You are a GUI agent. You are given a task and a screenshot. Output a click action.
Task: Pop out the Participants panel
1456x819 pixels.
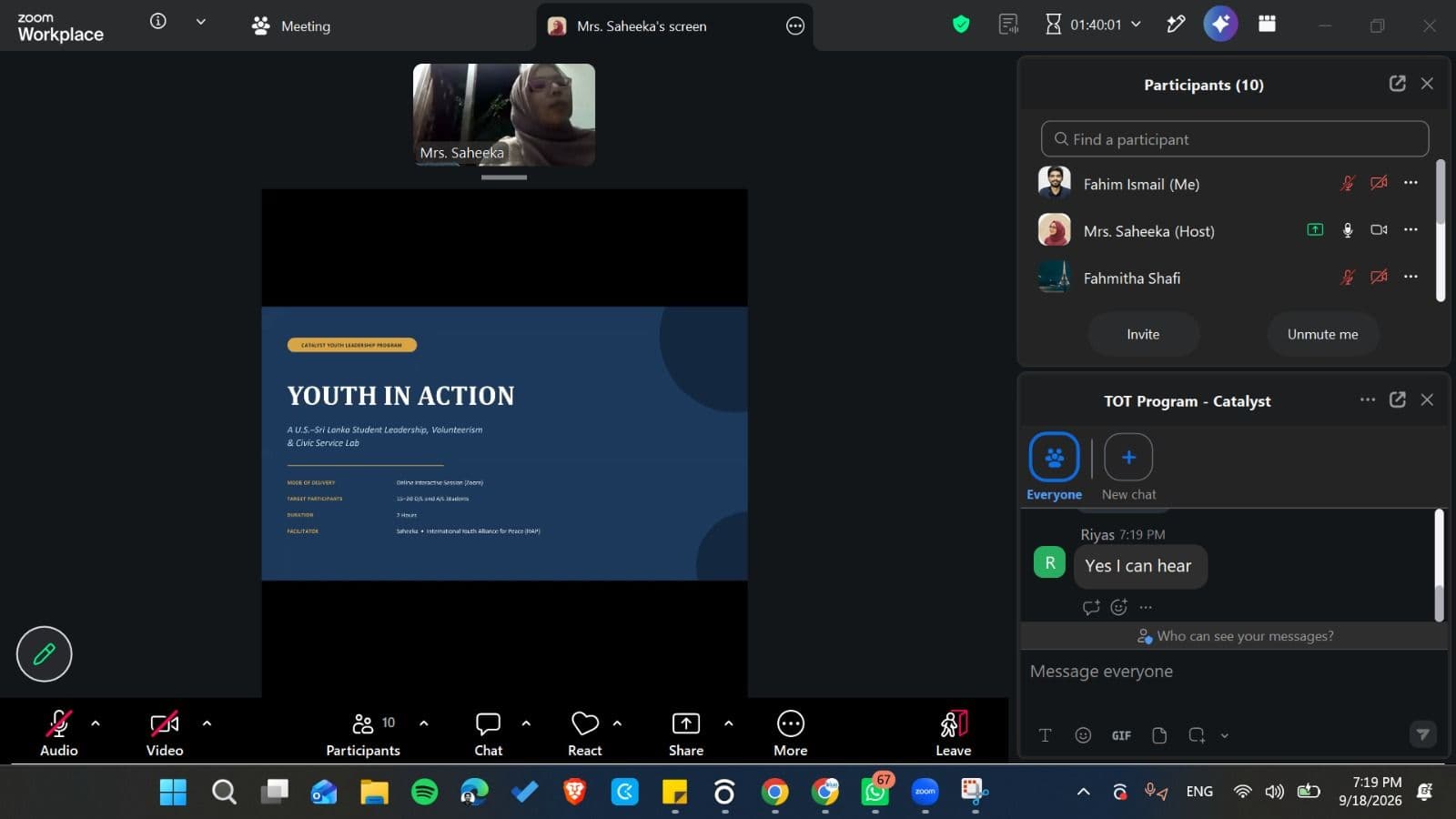pos(1398,84)
